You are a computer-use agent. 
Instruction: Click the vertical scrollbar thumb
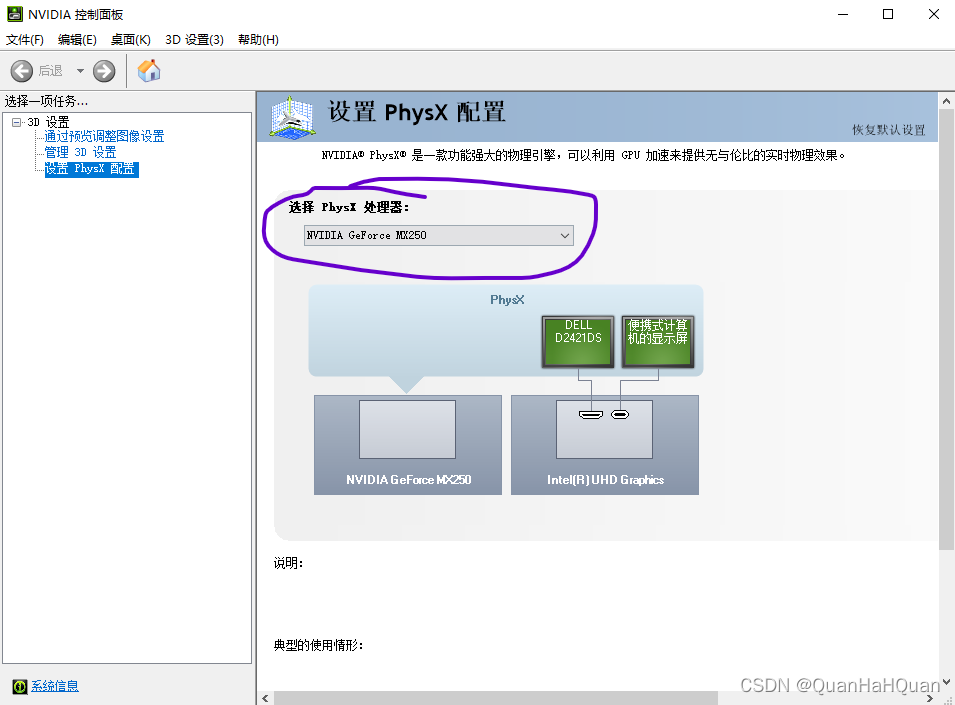tap(946, 329)
